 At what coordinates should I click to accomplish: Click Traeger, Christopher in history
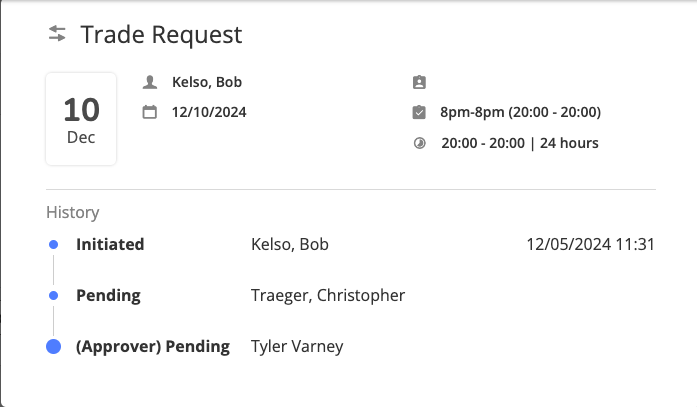click(328, 295)
